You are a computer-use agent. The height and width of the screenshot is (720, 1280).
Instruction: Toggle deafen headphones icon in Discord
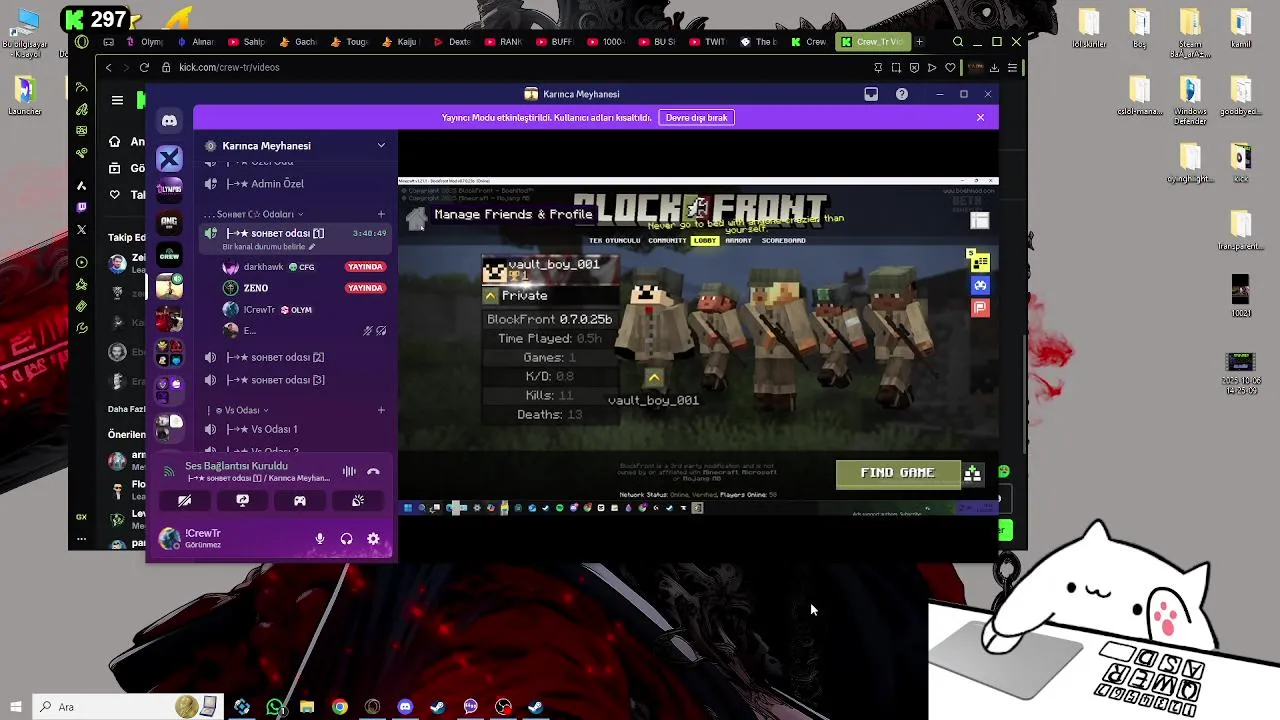[346, 539]
